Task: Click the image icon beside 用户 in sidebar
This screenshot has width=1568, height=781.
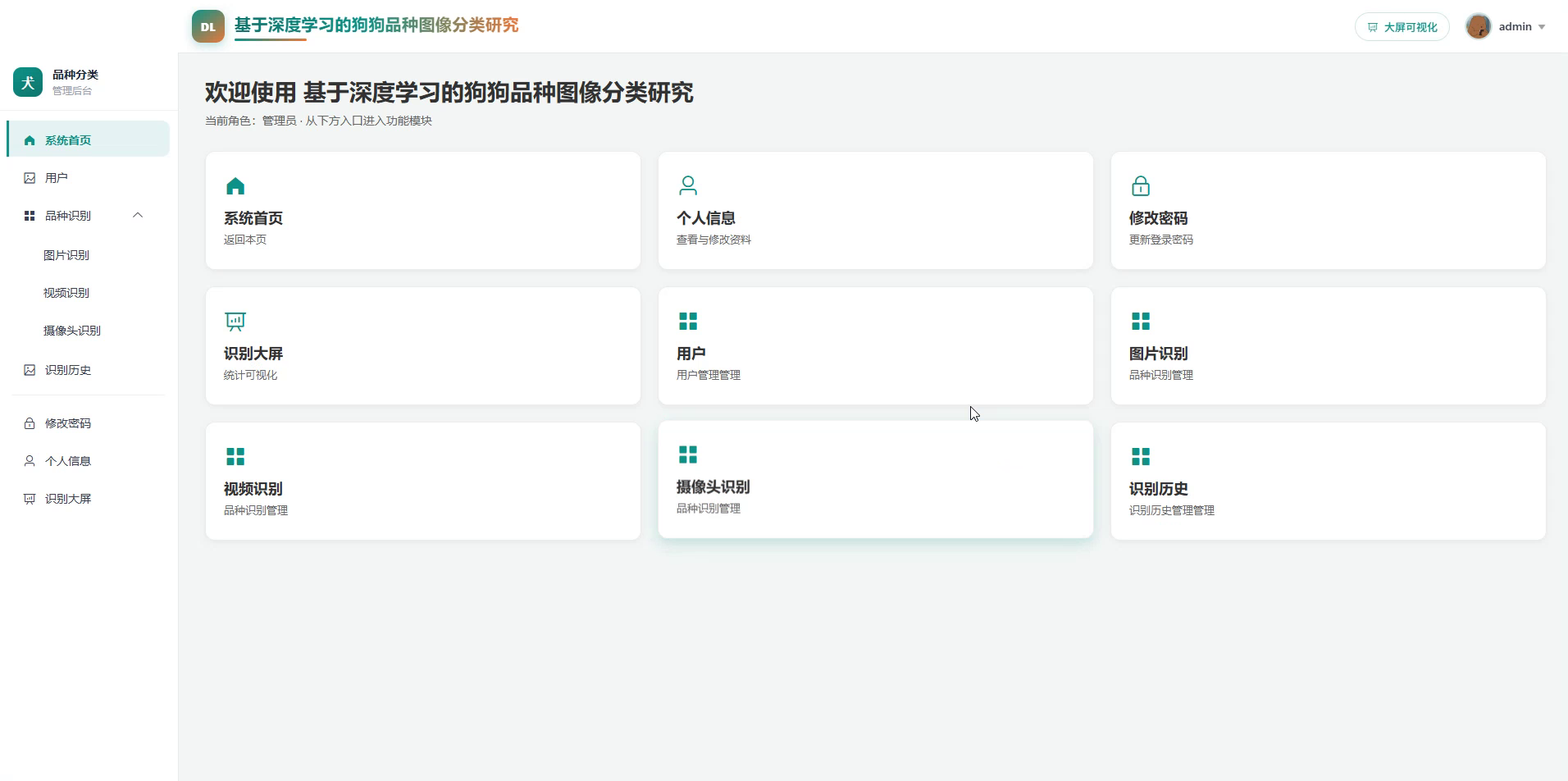Action: pos(30,178)
